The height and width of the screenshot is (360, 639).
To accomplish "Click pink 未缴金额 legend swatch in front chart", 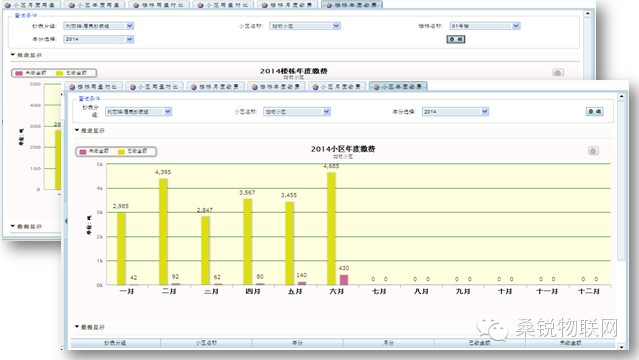I will pos(83,152).
